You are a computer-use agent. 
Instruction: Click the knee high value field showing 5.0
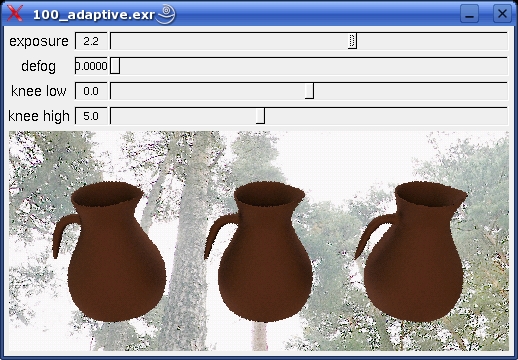coord(91,116)
